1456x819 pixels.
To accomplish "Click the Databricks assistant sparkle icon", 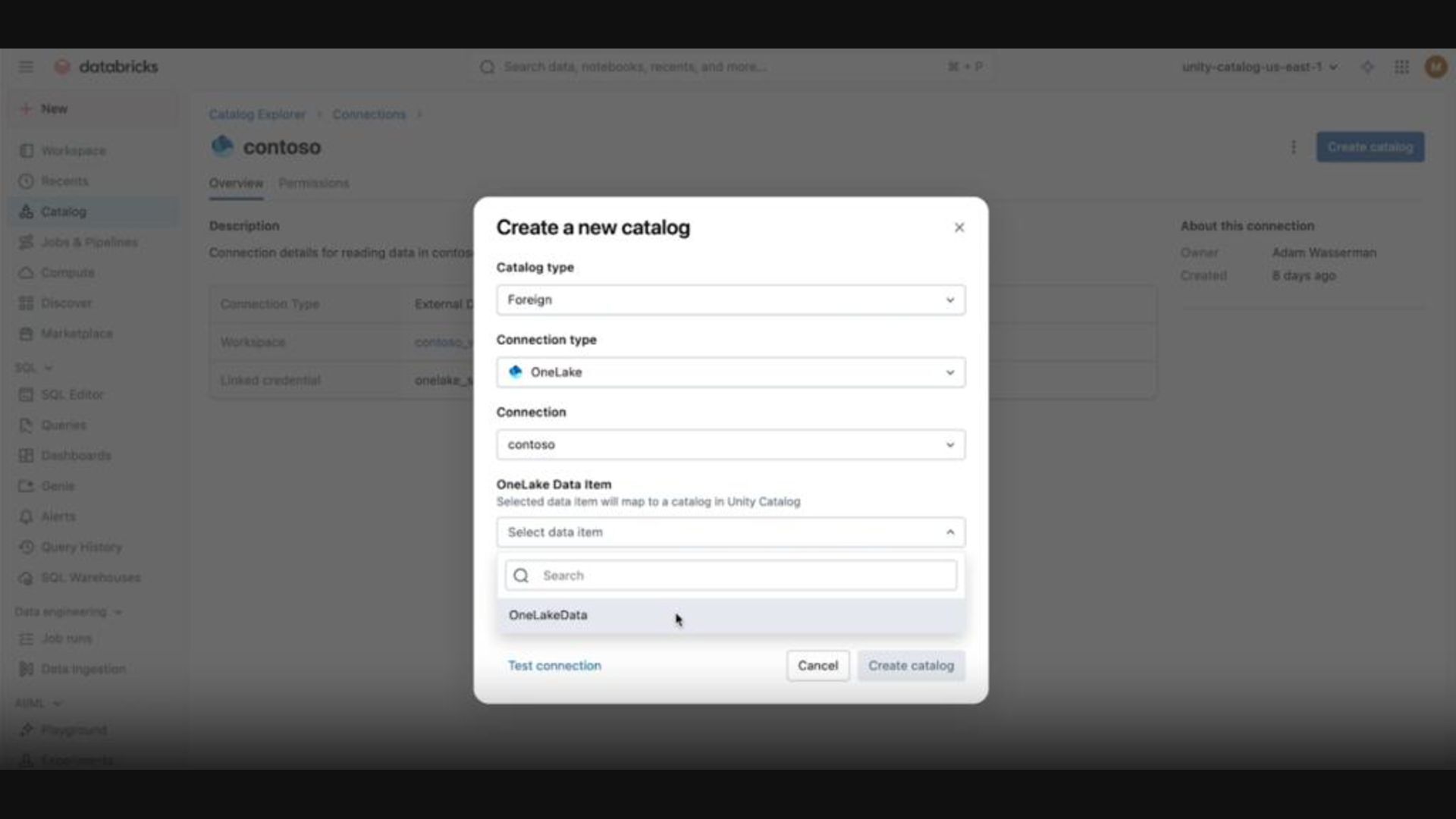I will pyautogui.click(x=1367, y=67).
